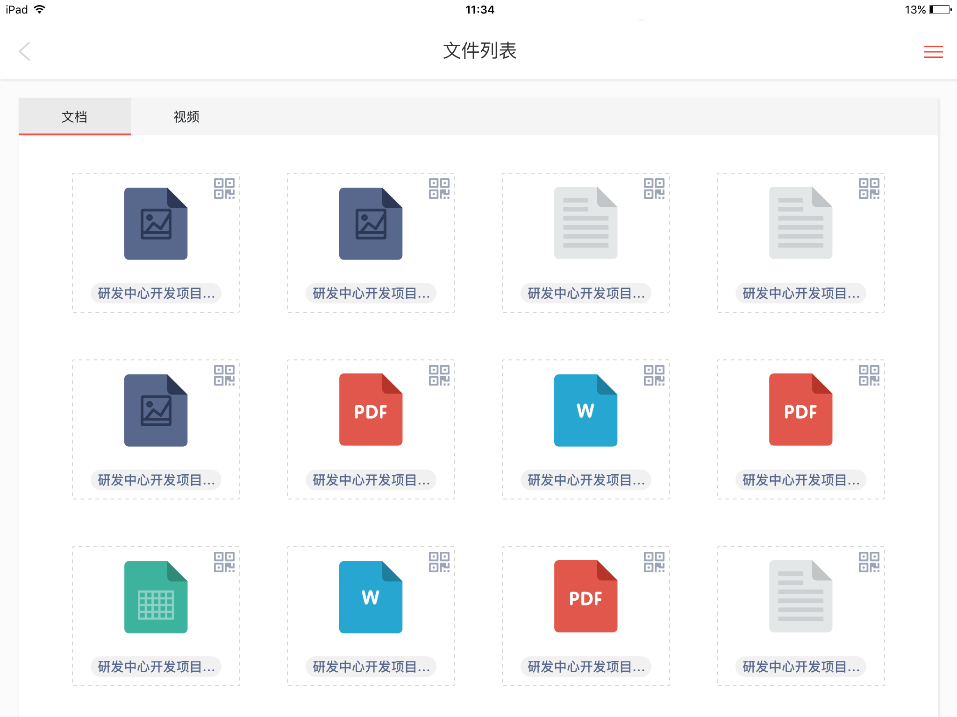Viewport: 957px width, 717px height.
Task: Open the red hamburger menu
Action: (x=932, y=52)
